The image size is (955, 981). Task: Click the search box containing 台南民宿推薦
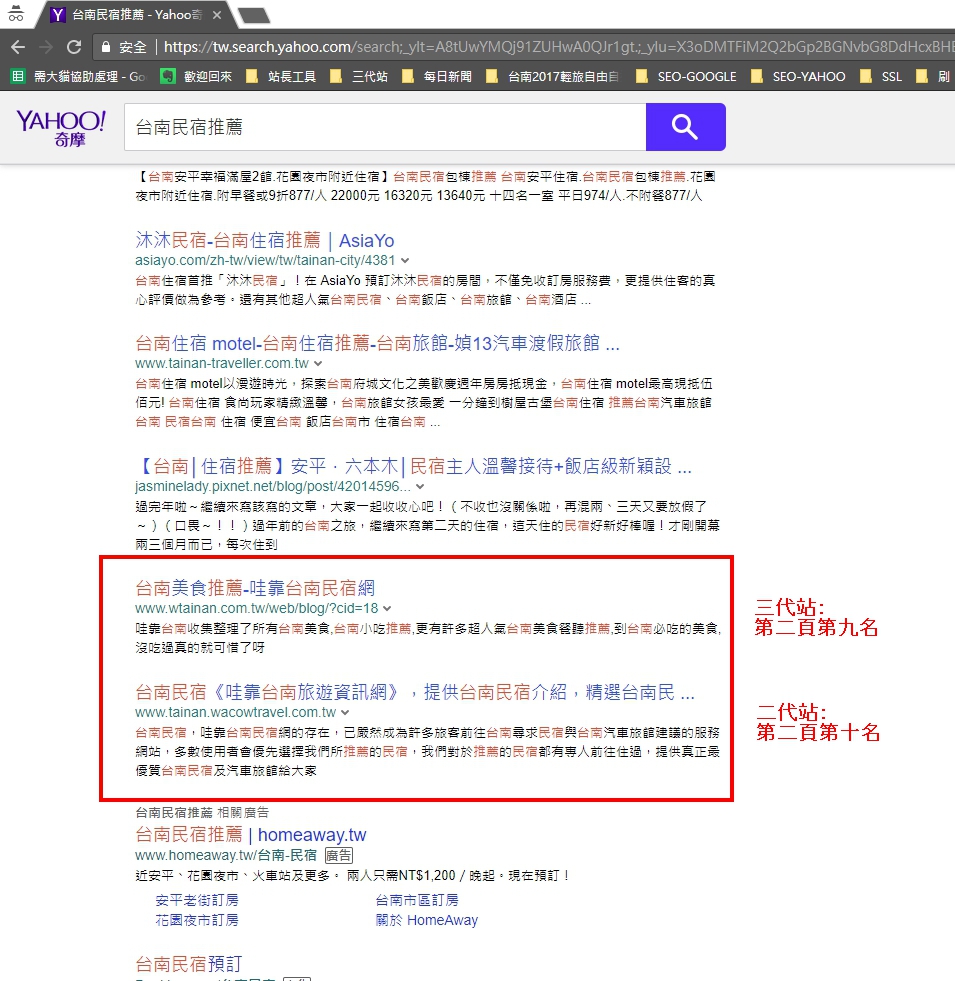tap(385, 127)
